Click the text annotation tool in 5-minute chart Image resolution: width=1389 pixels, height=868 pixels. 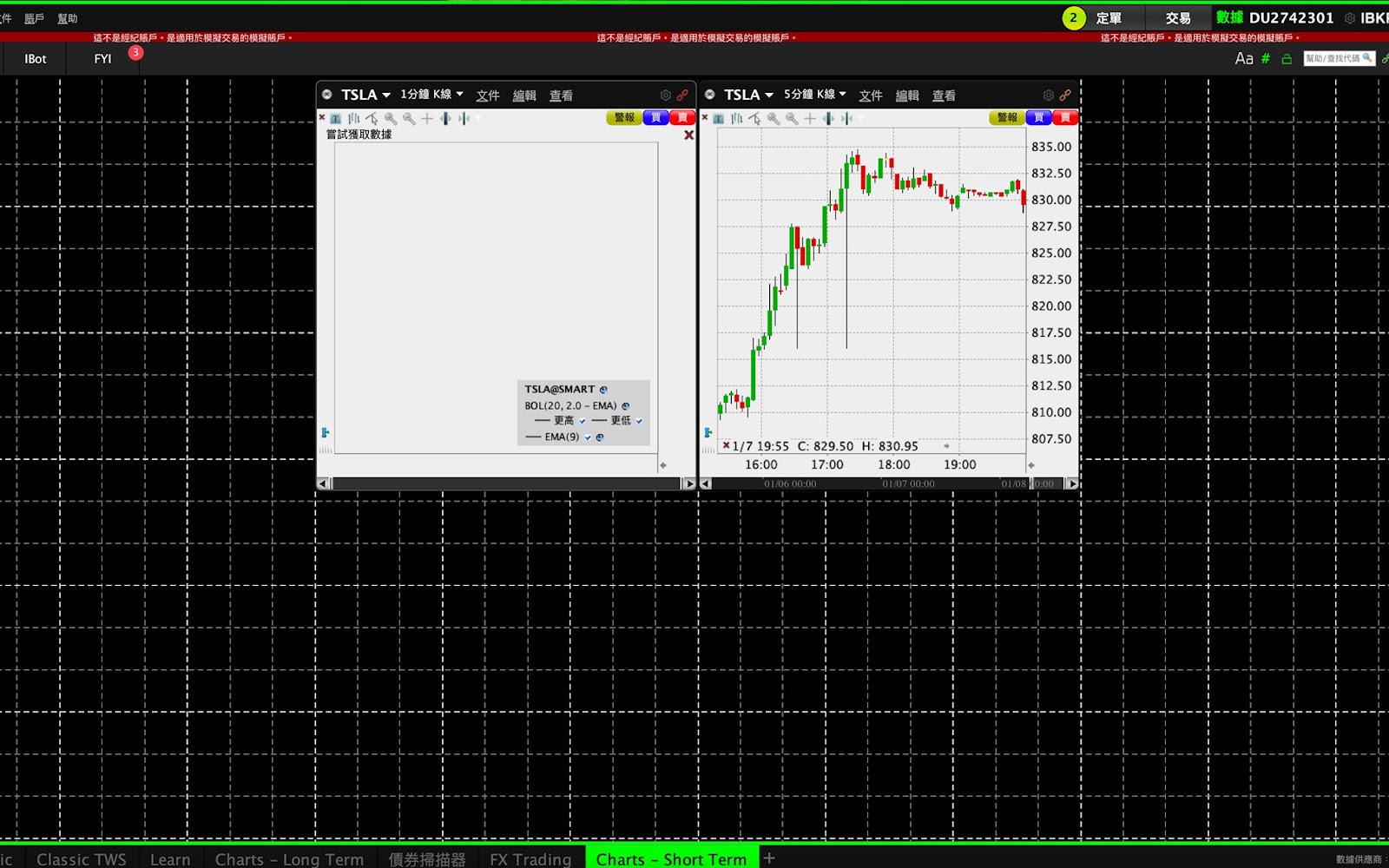(719, 119)
